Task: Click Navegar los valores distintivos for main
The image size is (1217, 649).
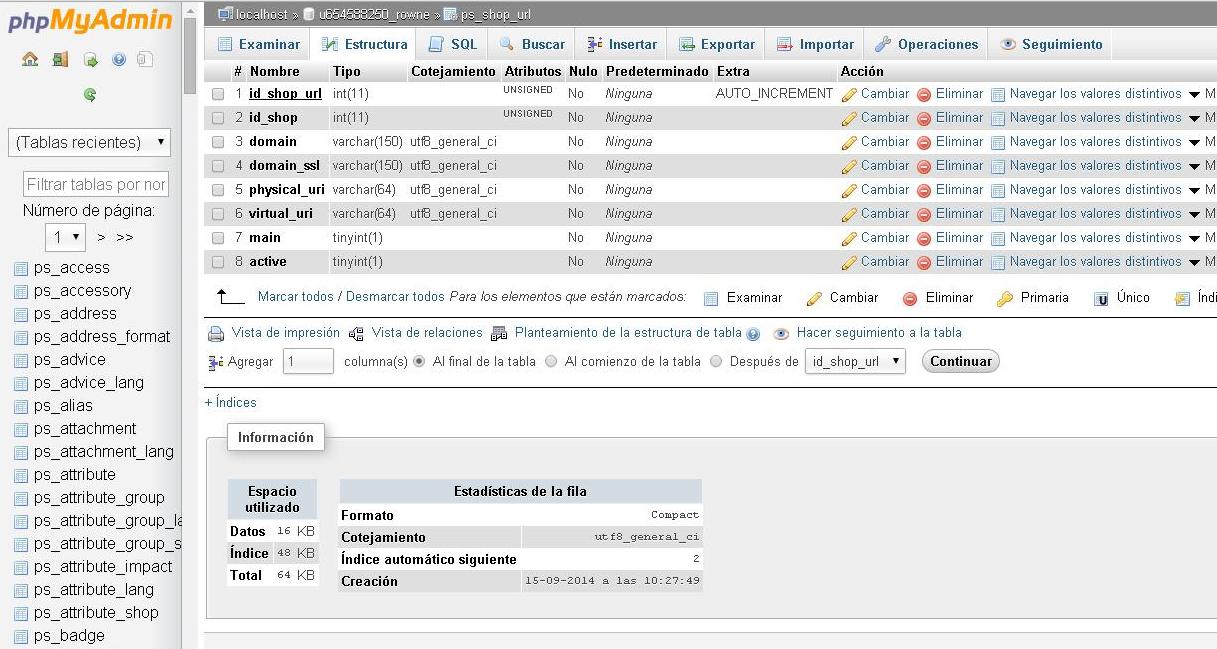Action: [1095, 238]
